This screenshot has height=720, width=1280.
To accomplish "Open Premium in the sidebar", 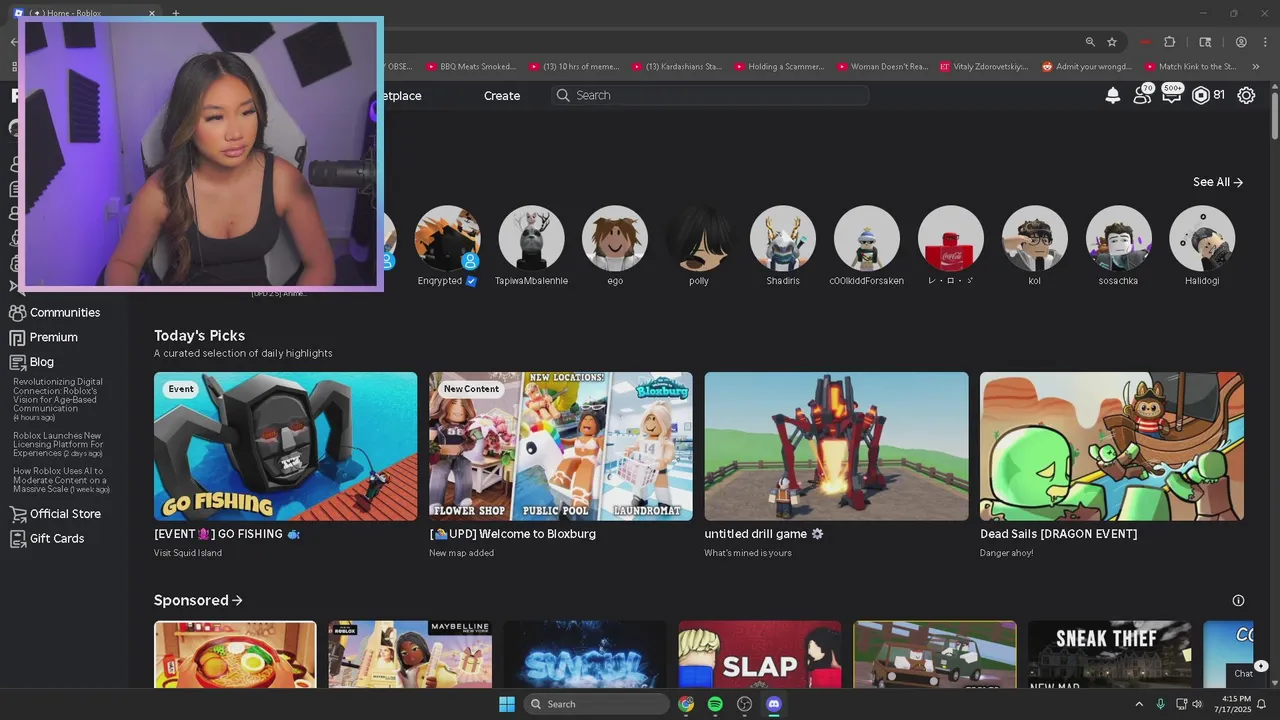I will click(x=54, y=338).
